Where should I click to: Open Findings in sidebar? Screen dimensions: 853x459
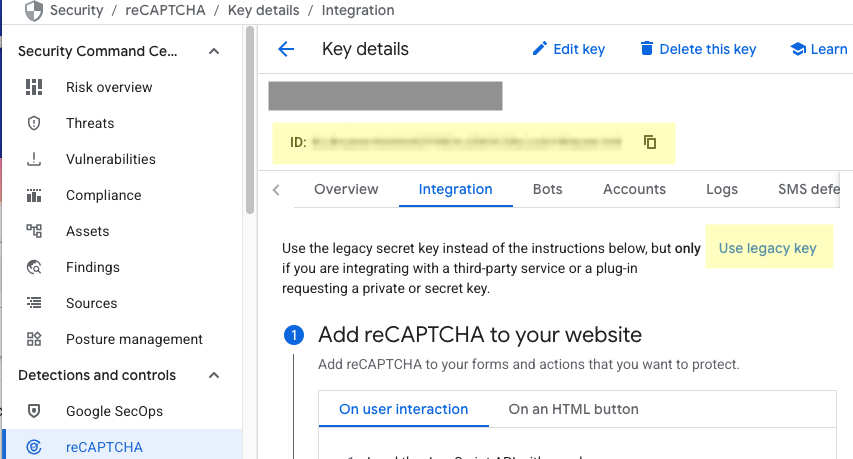[92, 267]
